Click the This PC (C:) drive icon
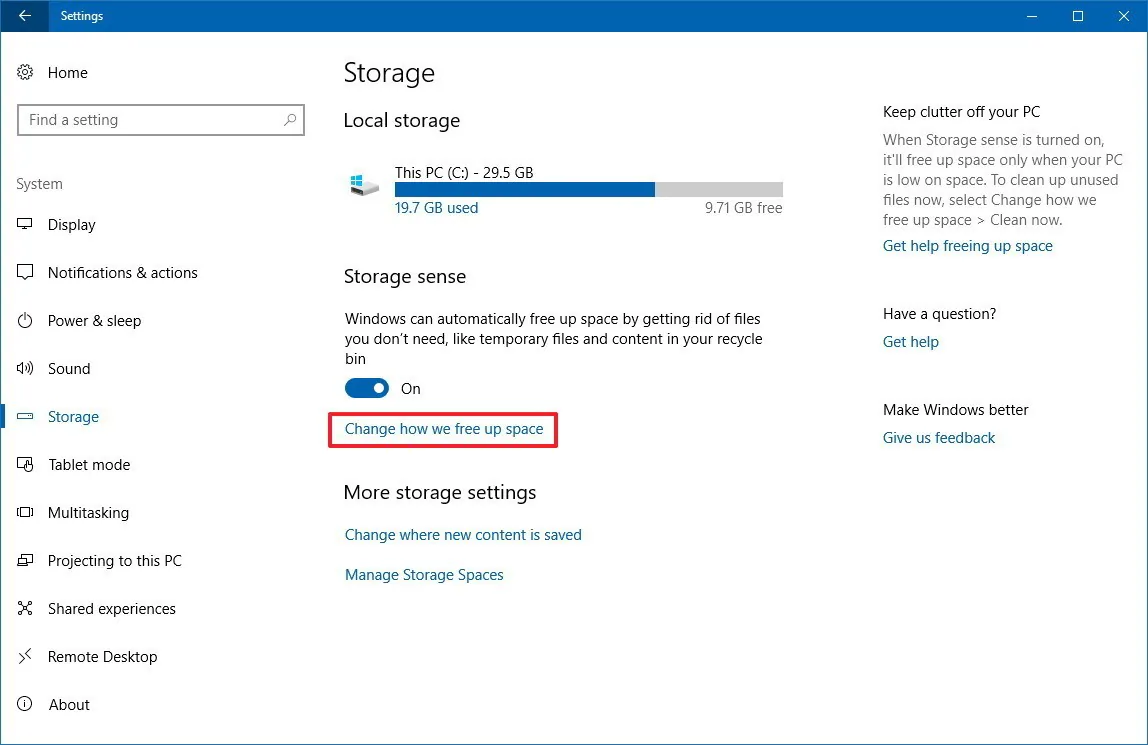Image resolution: width=1148 pixels, height=745 pixels. 364,184
